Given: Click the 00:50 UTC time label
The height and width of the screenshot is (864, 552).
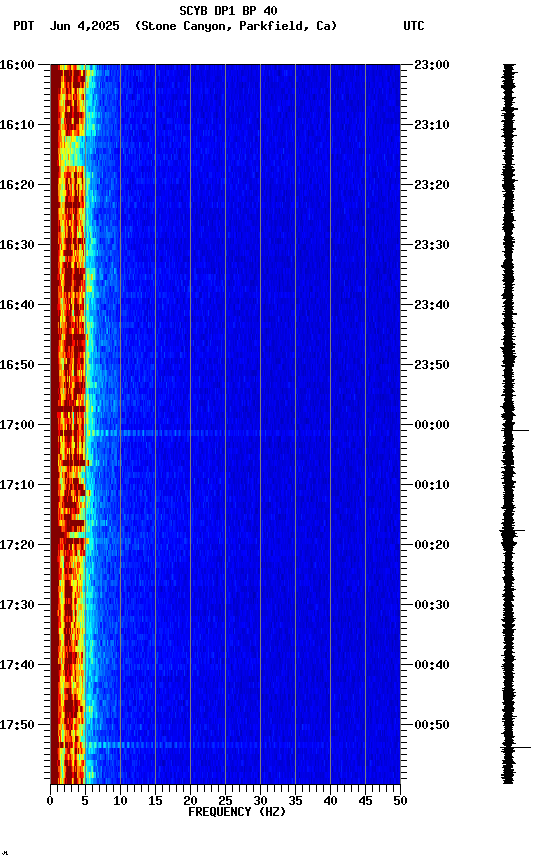Looking at the screenshot, I should [x=432, y=726].
